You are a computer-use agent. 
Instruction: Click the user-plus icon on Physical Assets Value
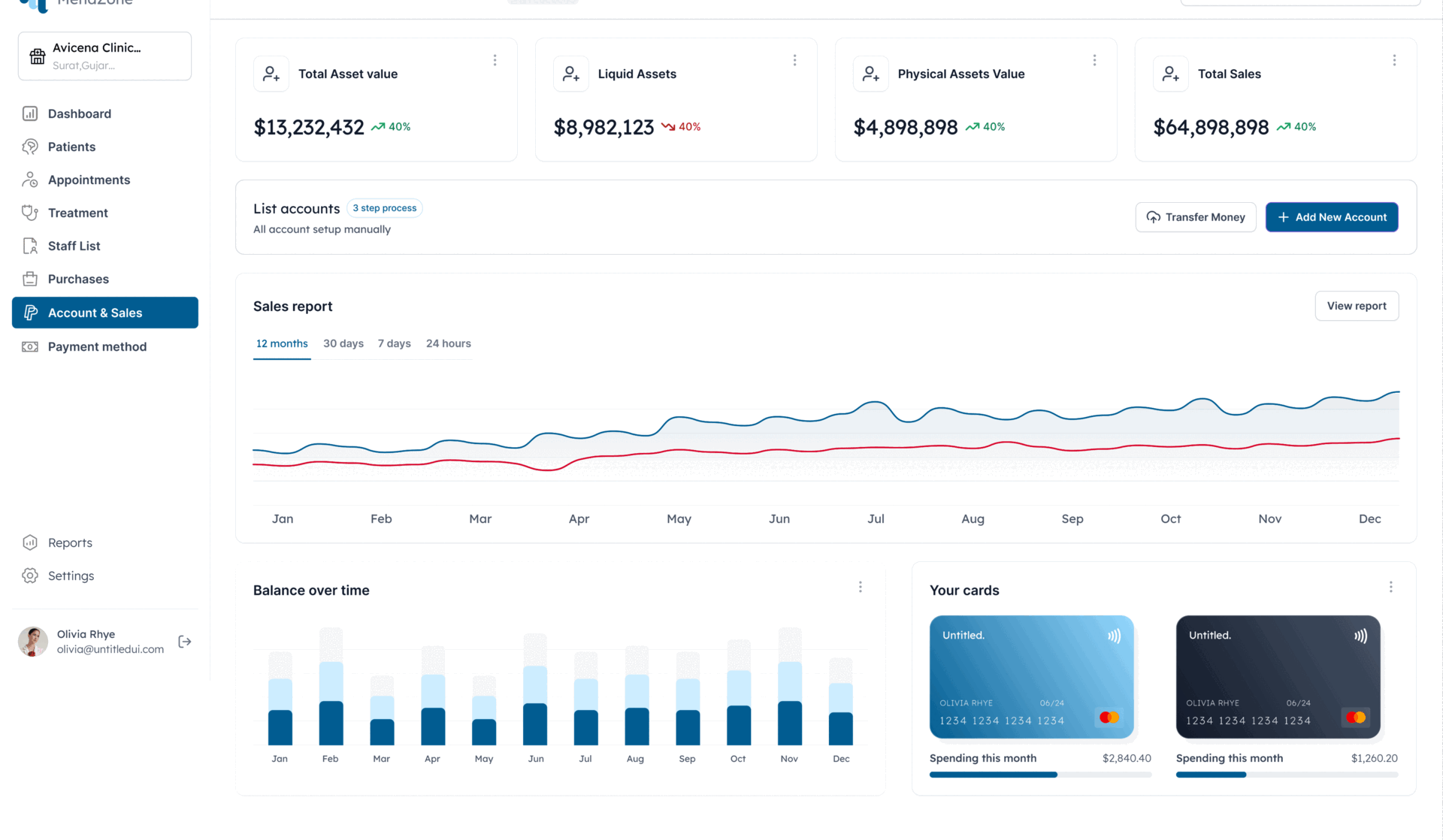(x=871, y=74)
